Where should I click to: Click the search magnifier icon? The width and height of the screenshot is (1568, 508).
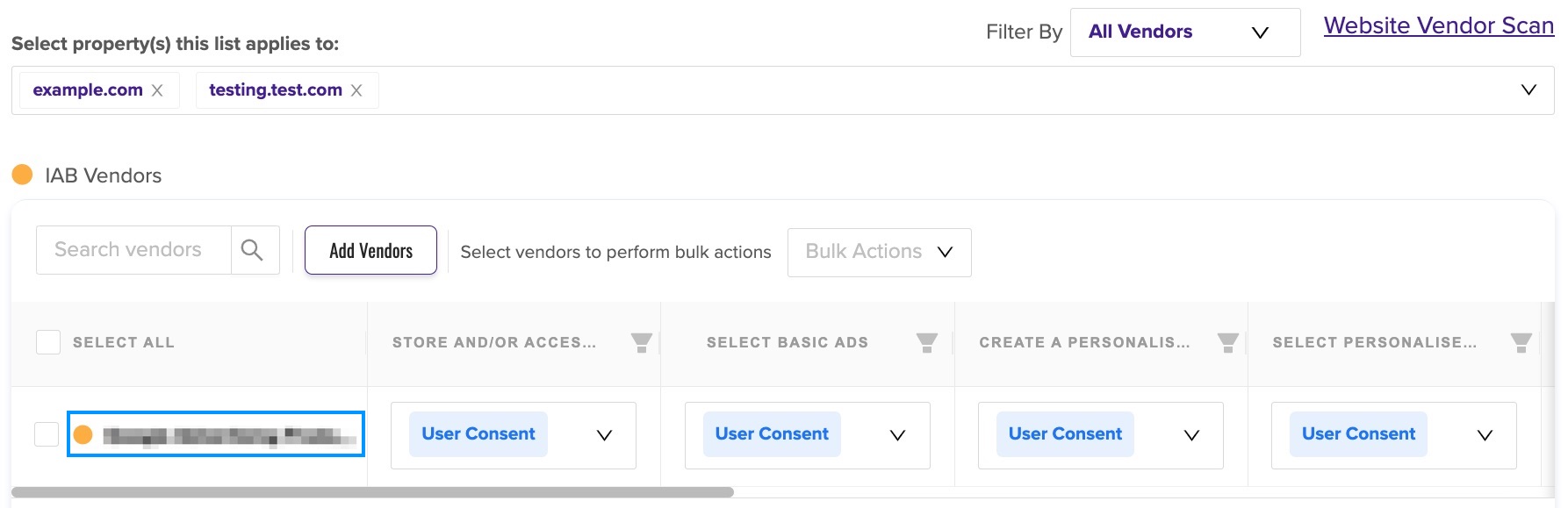pos(252,250)
